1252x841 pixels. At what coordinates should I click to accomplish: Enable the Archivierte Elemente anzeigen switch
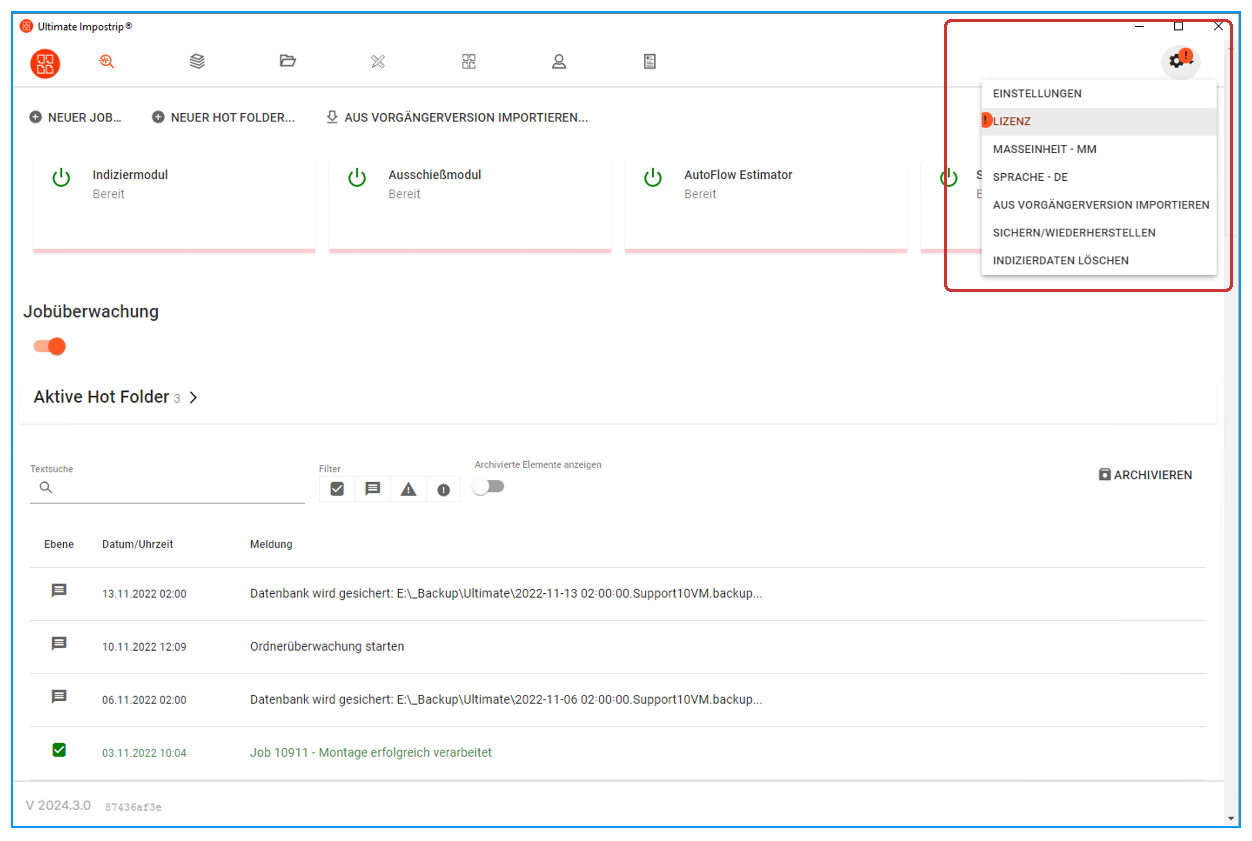488,487
